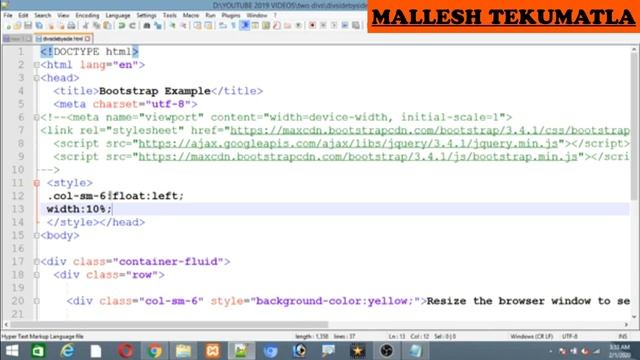Click the Save Recorded Macro icon
Viewport: 640px width, 360px height.
pyautogui.click(x=356, y=26)
